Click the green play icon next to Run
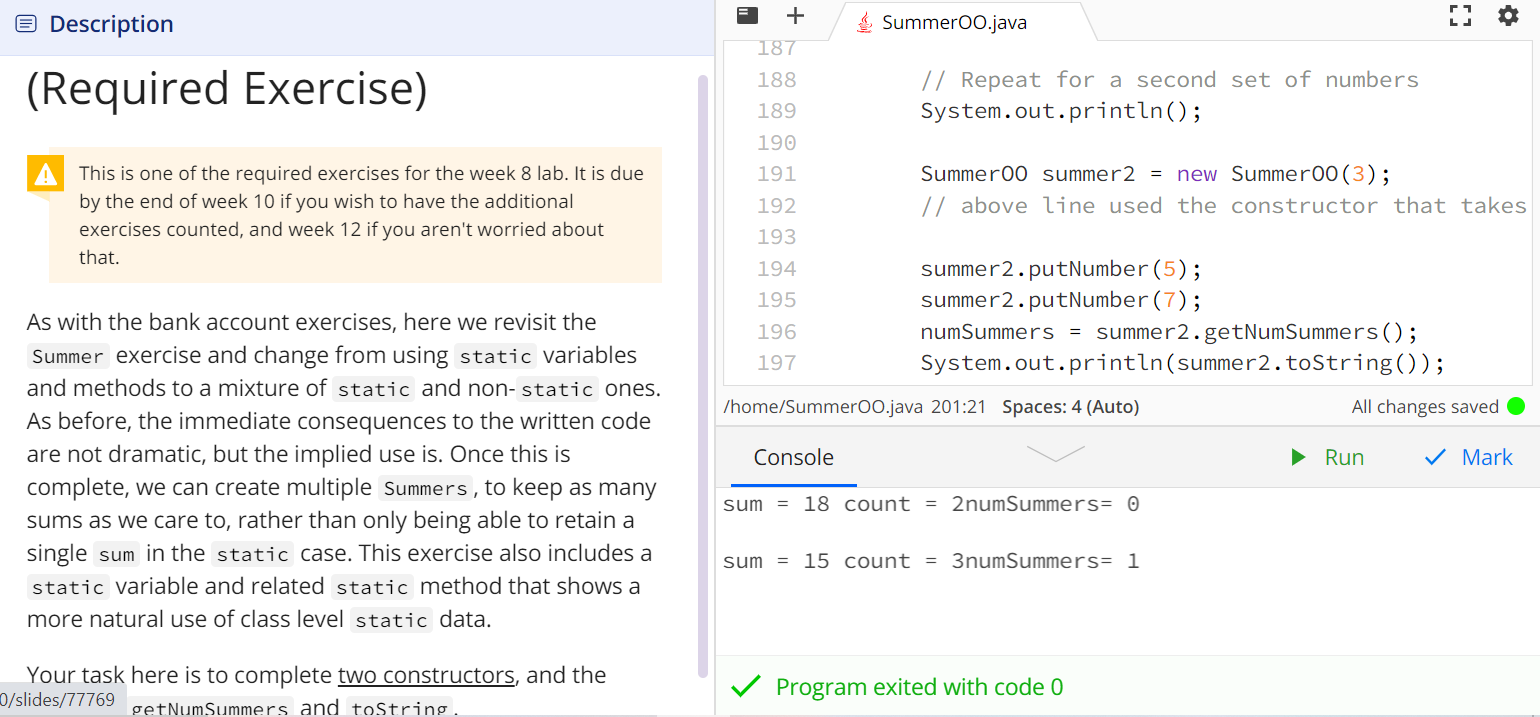1540x717 pixels. pos(1297,457)
